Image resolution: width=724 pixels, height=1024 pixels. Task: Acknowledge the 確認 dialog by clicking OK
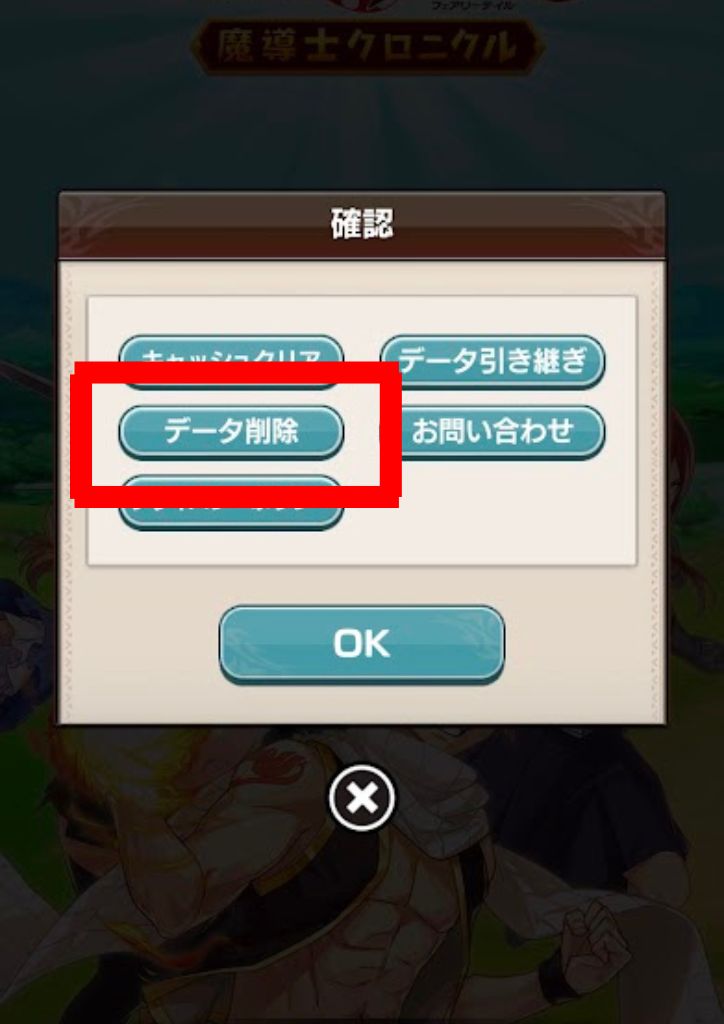[362, 645]
